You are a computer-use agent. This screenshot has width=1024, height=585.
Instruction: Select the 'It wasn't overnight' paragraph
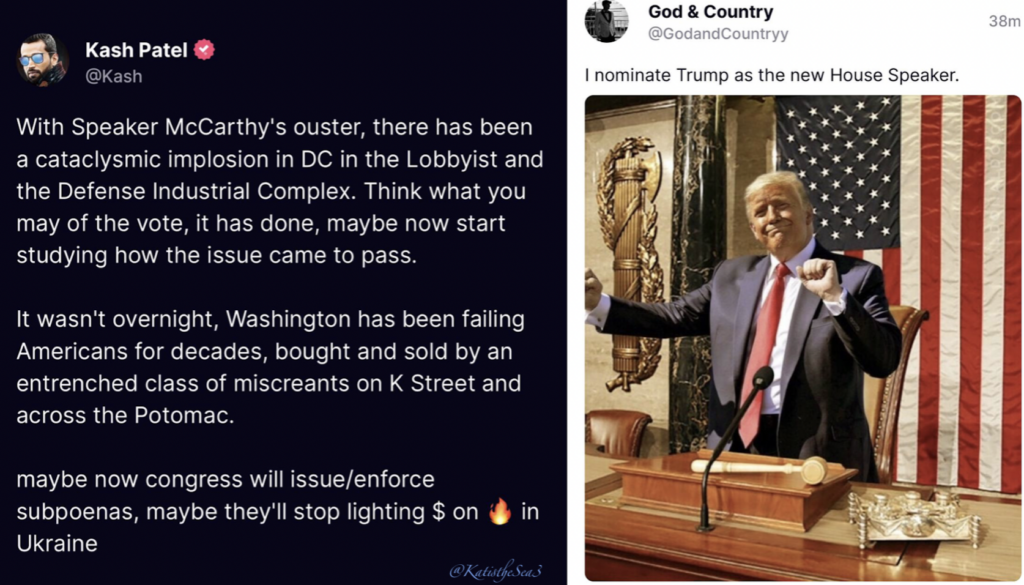pyautogui.click(x=270, y=367)
